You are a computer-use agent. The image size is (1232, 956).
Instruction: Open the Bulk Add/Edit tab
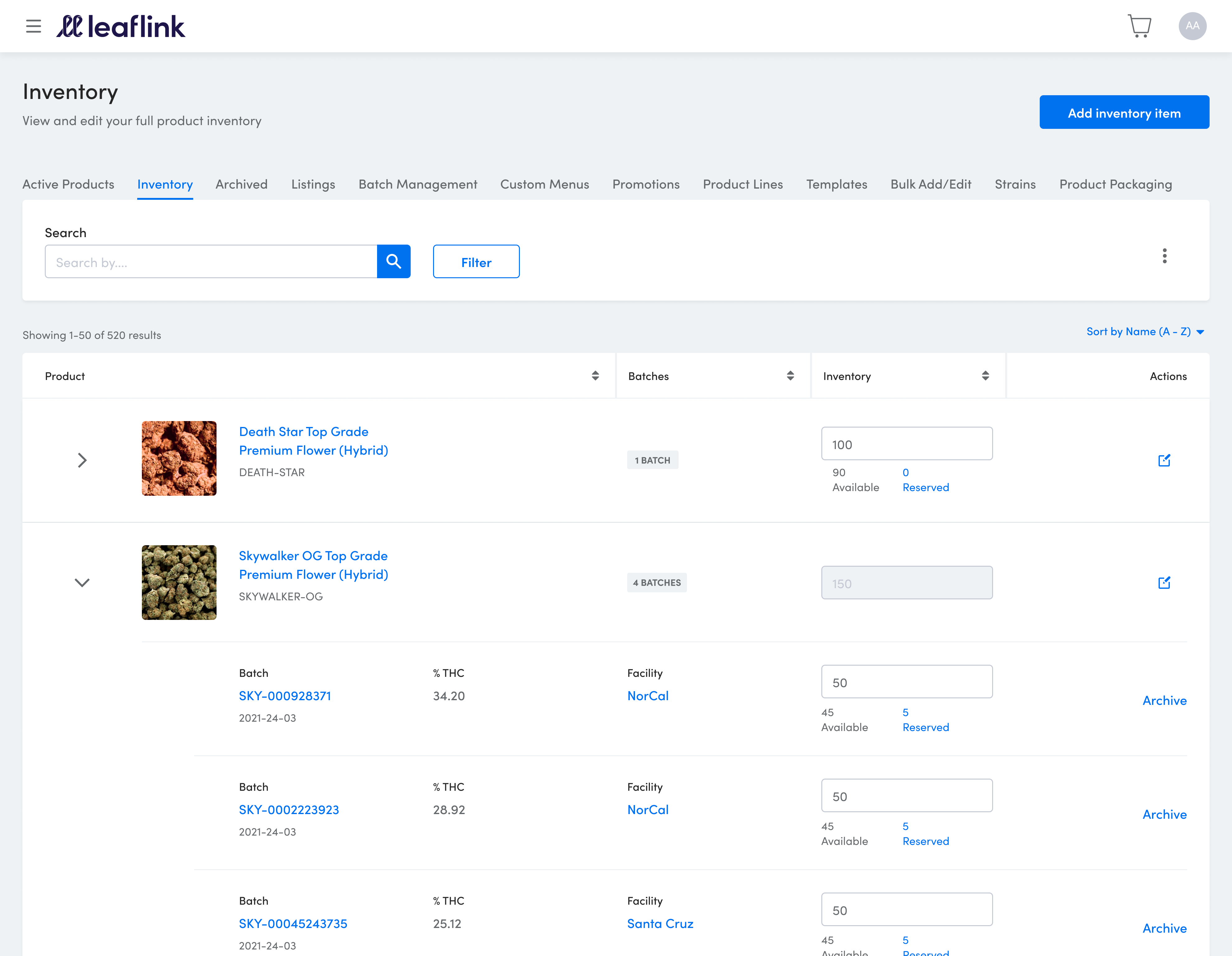(931, 184)
